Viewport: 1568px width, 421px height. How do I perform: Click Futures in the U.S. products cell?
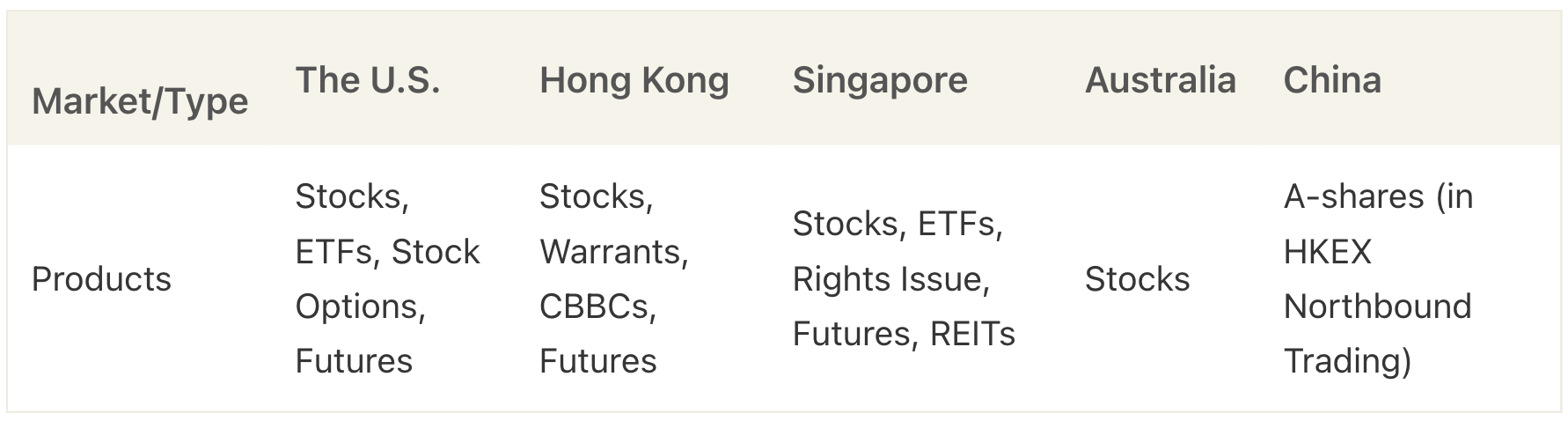tap(354, 361)
